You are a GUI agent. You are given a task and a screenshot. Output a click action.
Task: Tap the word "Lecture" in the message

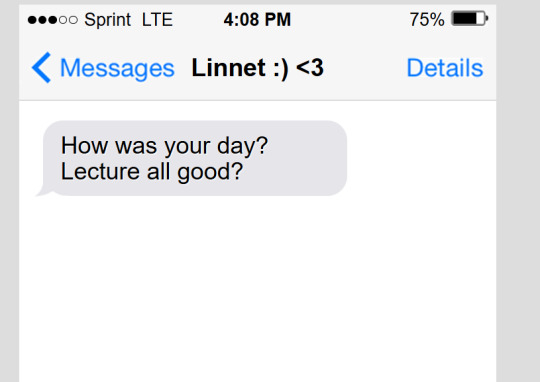pos(100,172)
